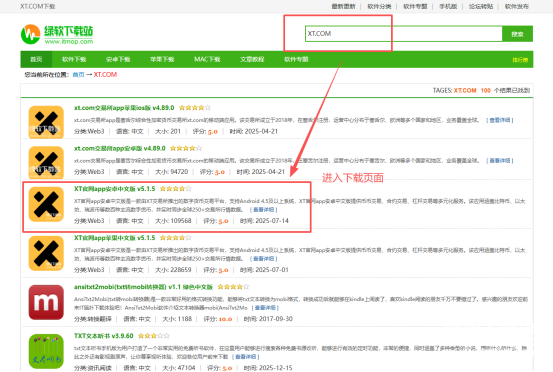Switch to the 苹果下载 navigation tab
The image size is (553, 372).
[162, 59]
